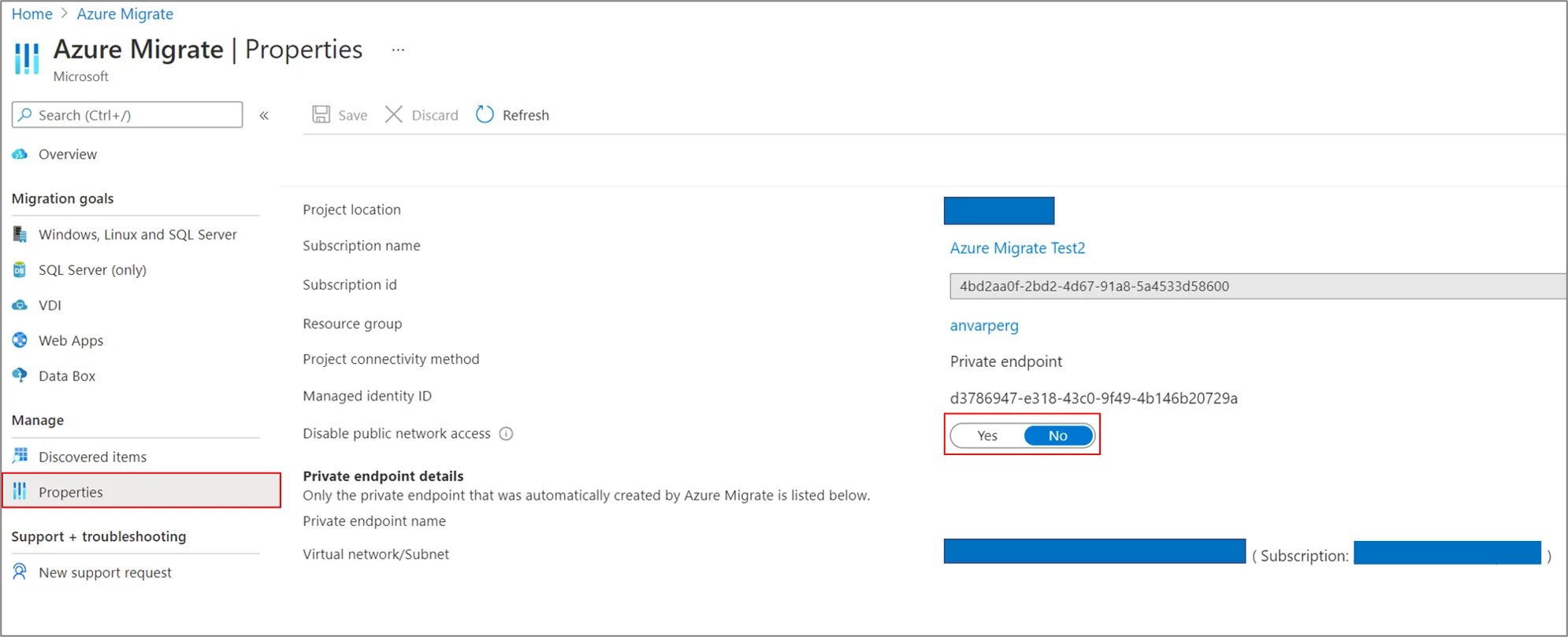This screenshot has width=1568, height=637.
Task: Open Azure Migrate Test2 subscription link
Action: click(1017, 248)
